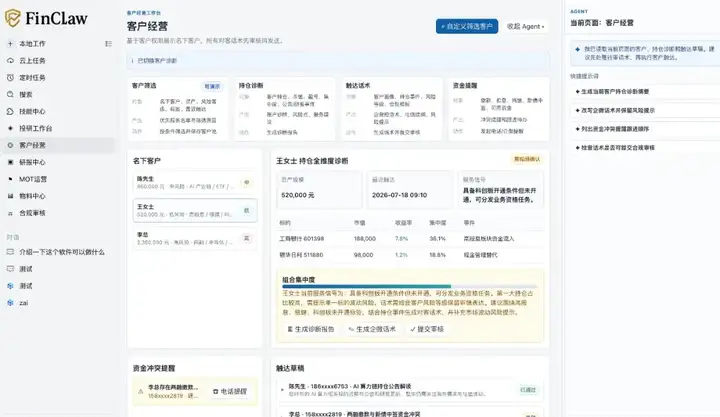Open the 触达话术 card
Viewport: 720px width, 417px height.
coord(392,109)
